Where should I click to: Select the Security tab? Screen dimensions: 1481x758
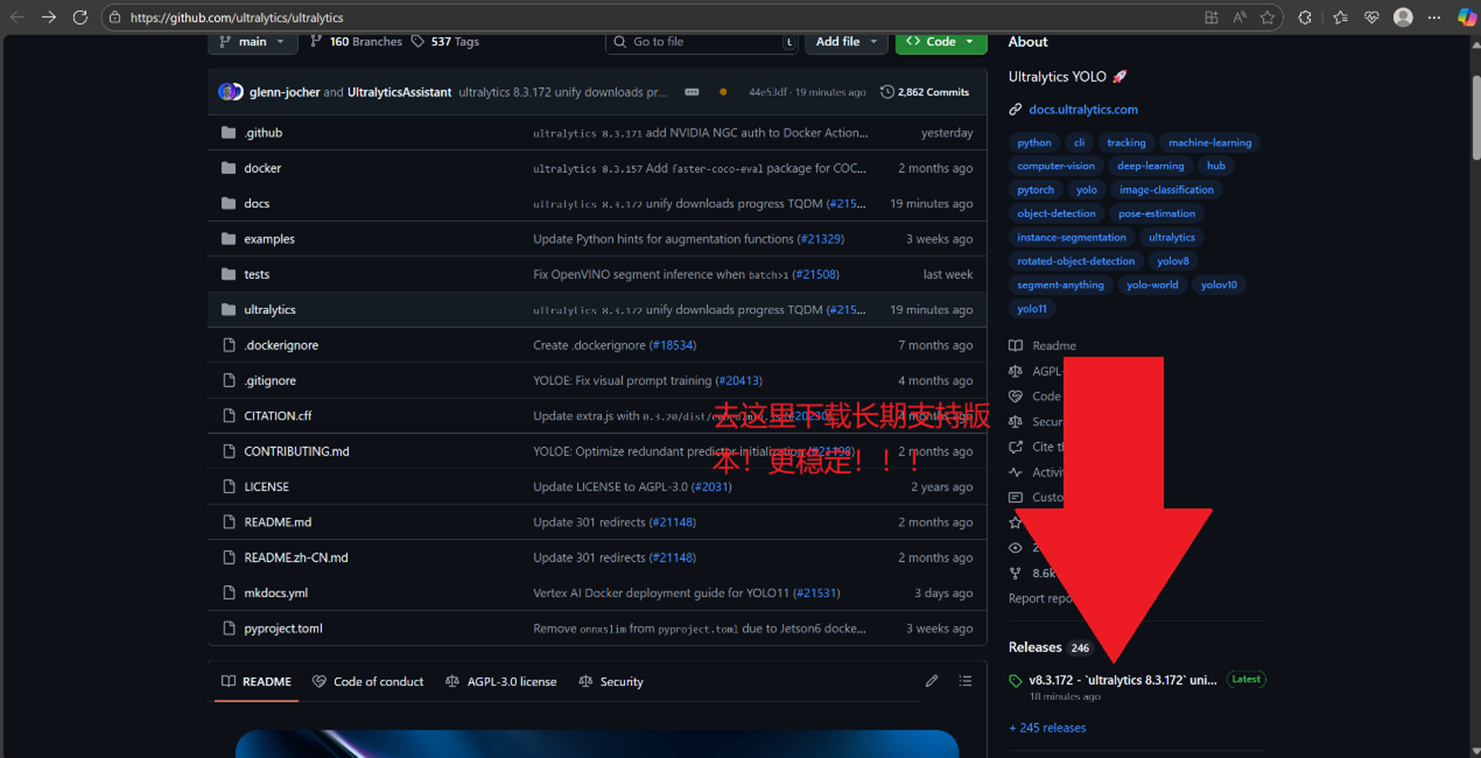611,682
